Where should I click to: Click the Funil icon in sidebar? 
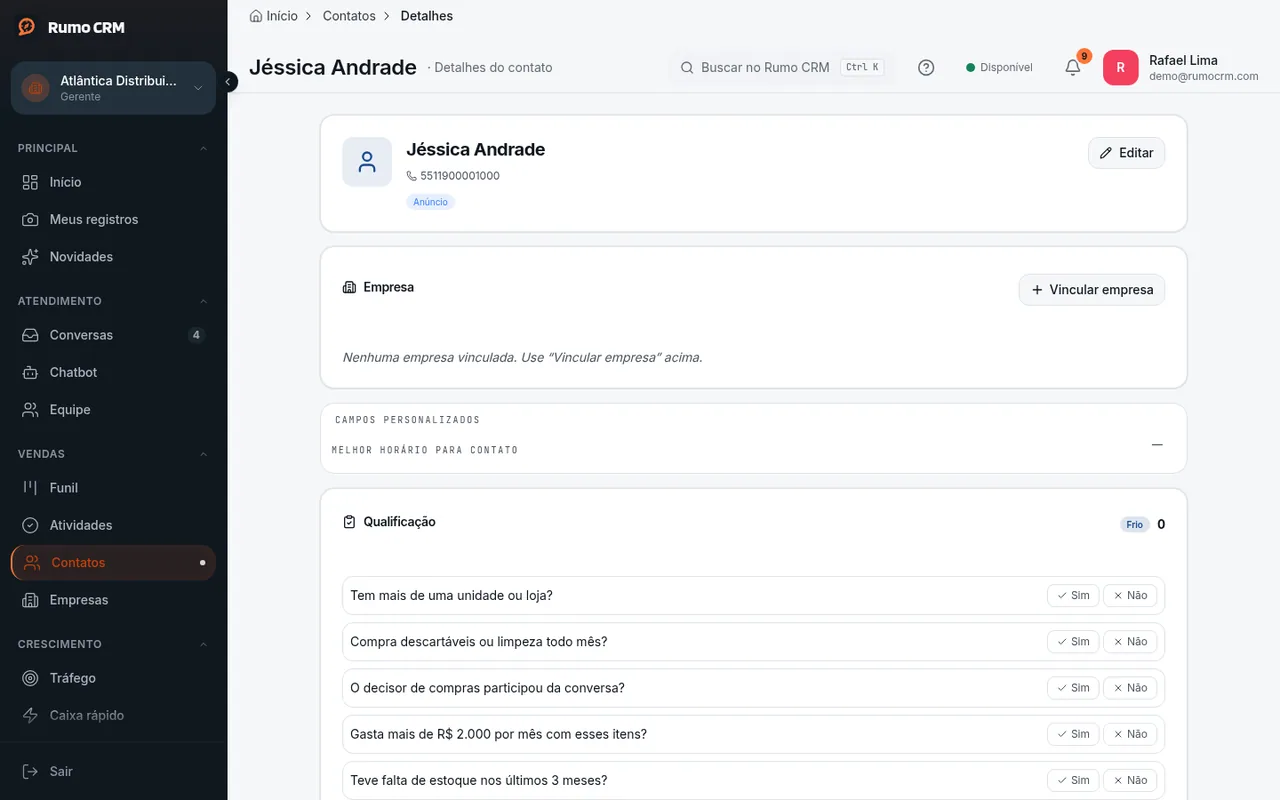pyautogui.click(x=31, y=488)
